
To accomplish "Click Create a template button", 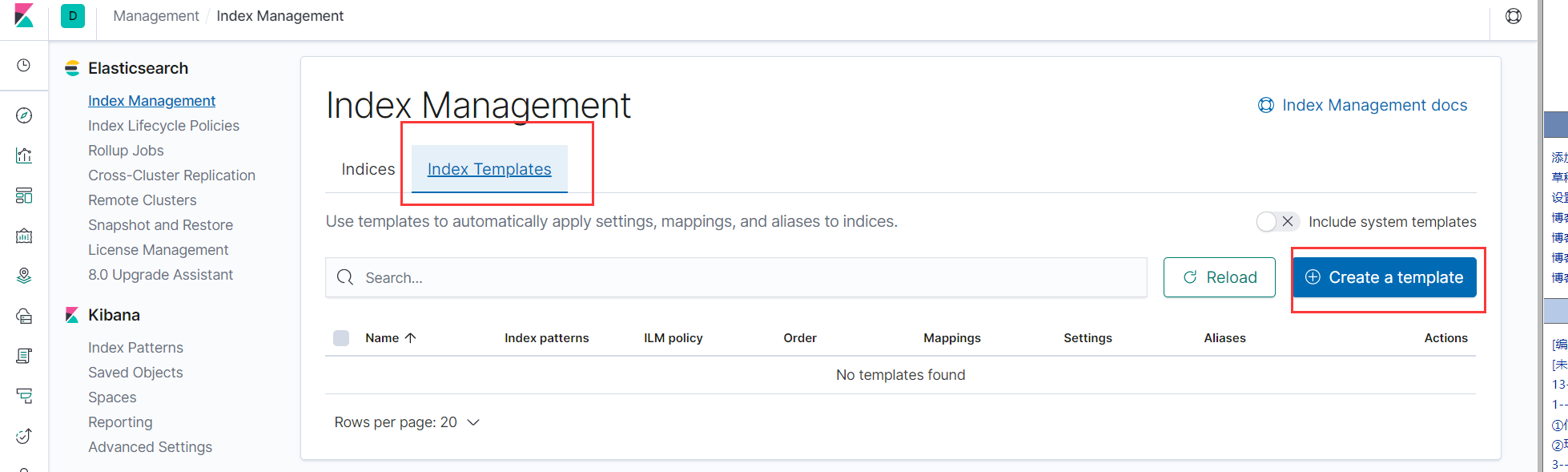I will tap(1385, 277).
